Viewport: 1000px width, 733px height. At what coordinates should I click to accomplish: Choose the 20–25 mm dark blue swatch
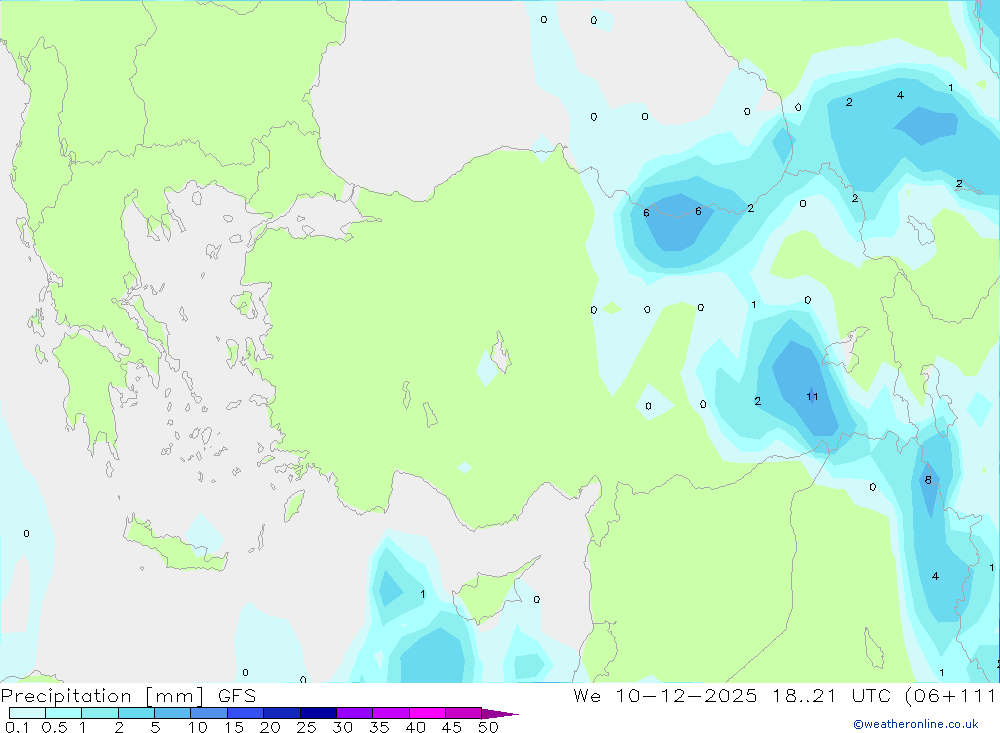click(x=282, y=713)
